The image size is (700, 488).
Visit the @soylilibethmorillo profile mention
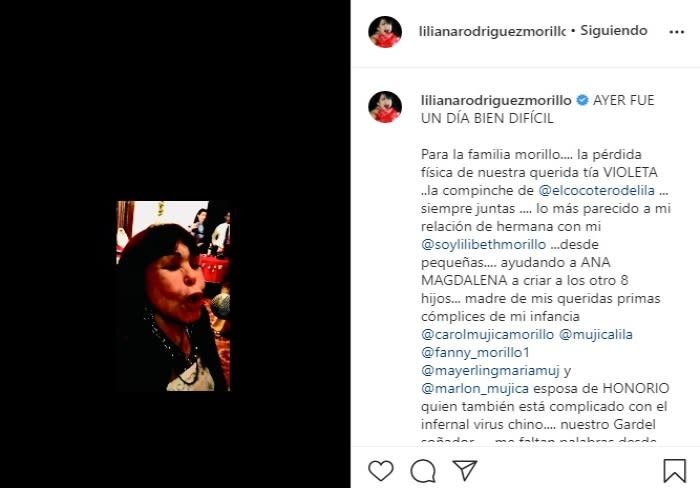pos(483,245)
